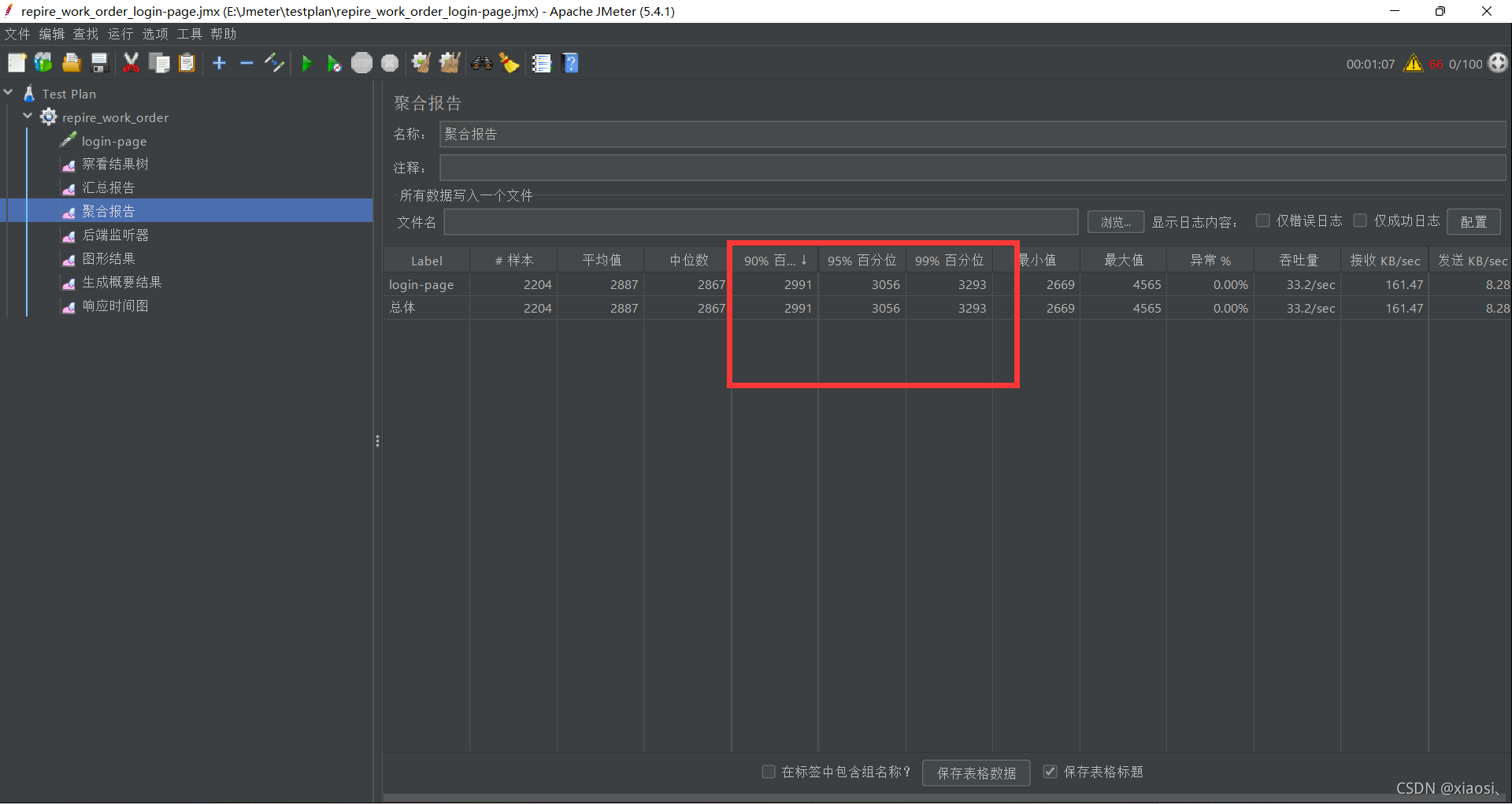
Task: Sort by the 90% 百分位 column header
Action: click(x=775, y=261)
